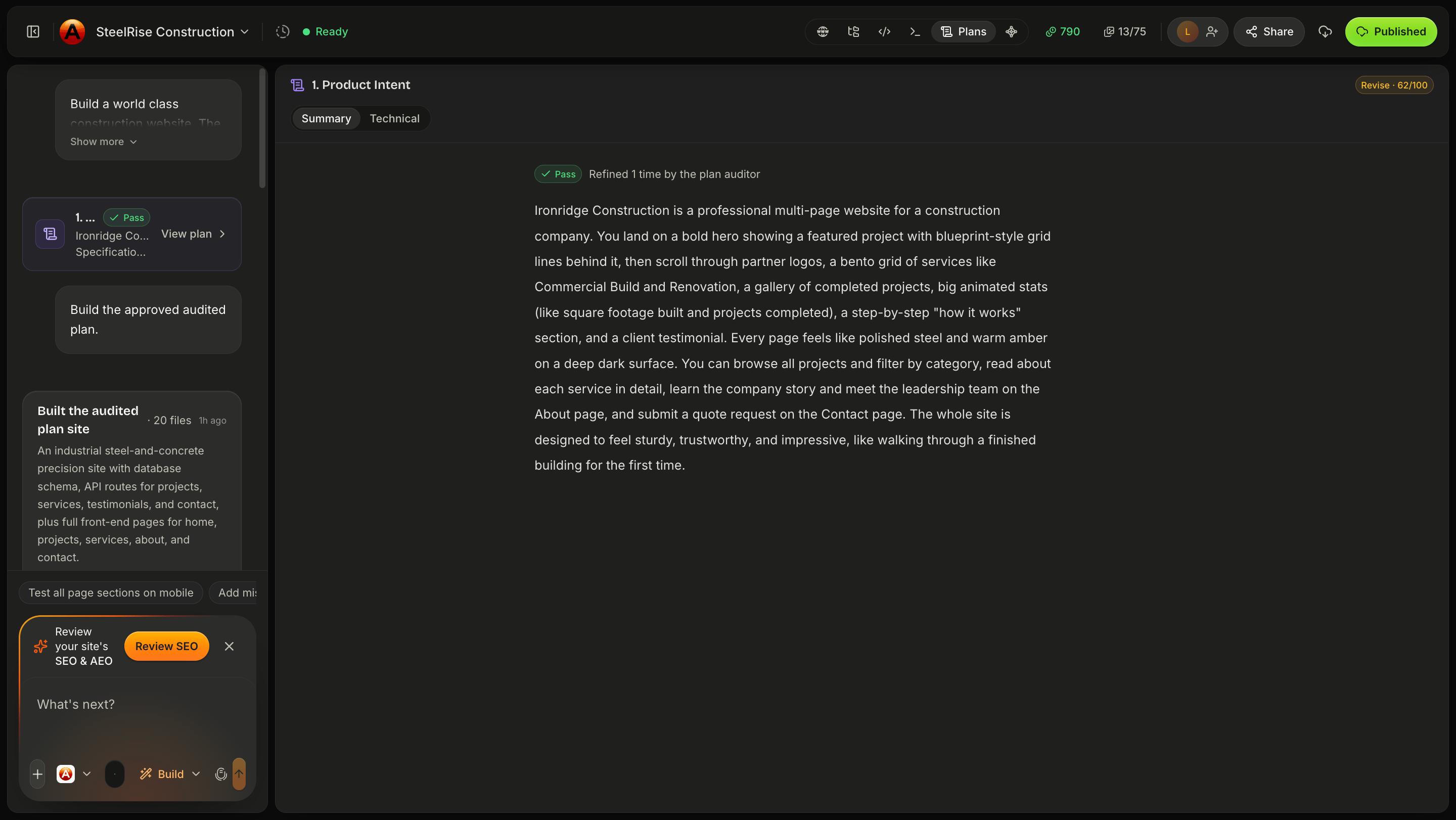The height and width of the screenshot is (820, 1456).
Task: Click the chat panel scrollbar
Action: point(262,128)
